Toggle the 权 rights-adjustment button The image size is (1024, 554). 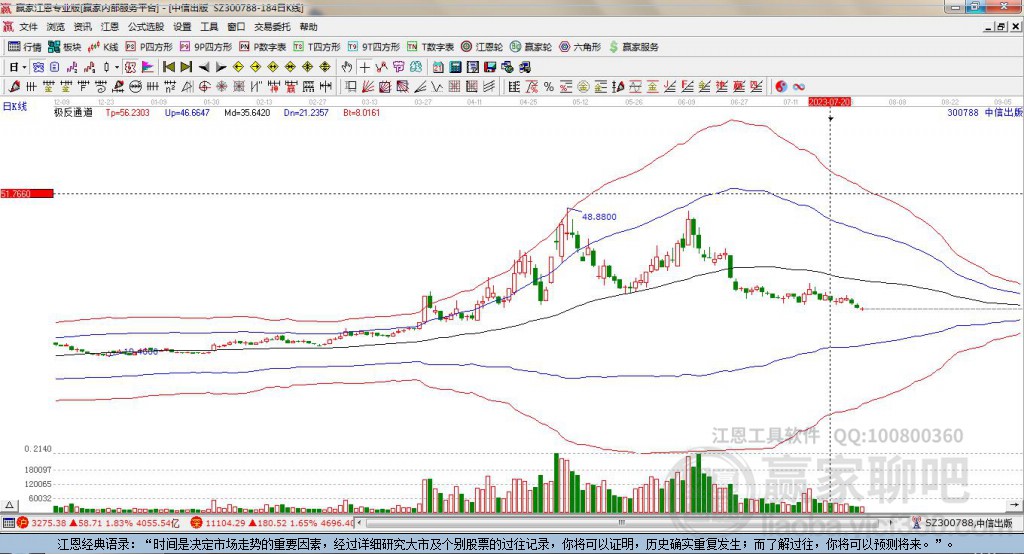coord(130,67)
